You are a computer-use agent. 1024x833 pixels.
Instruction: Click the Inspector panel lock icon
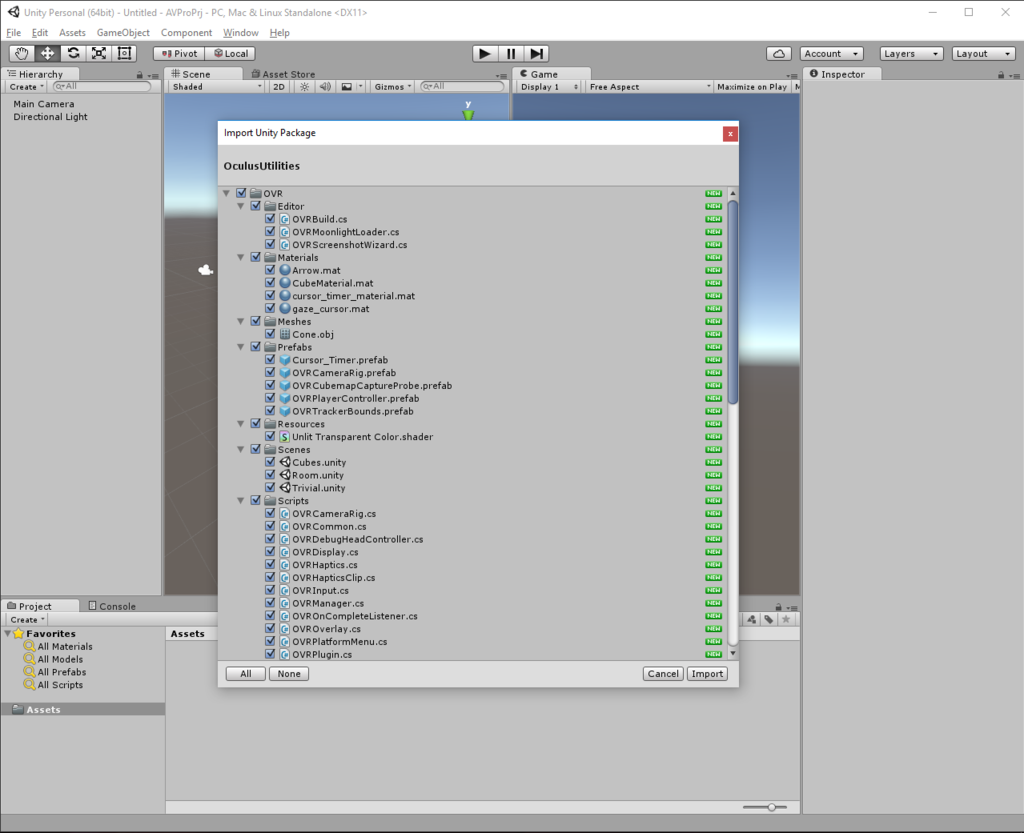pyautogui.click(x=1000, y=75)
